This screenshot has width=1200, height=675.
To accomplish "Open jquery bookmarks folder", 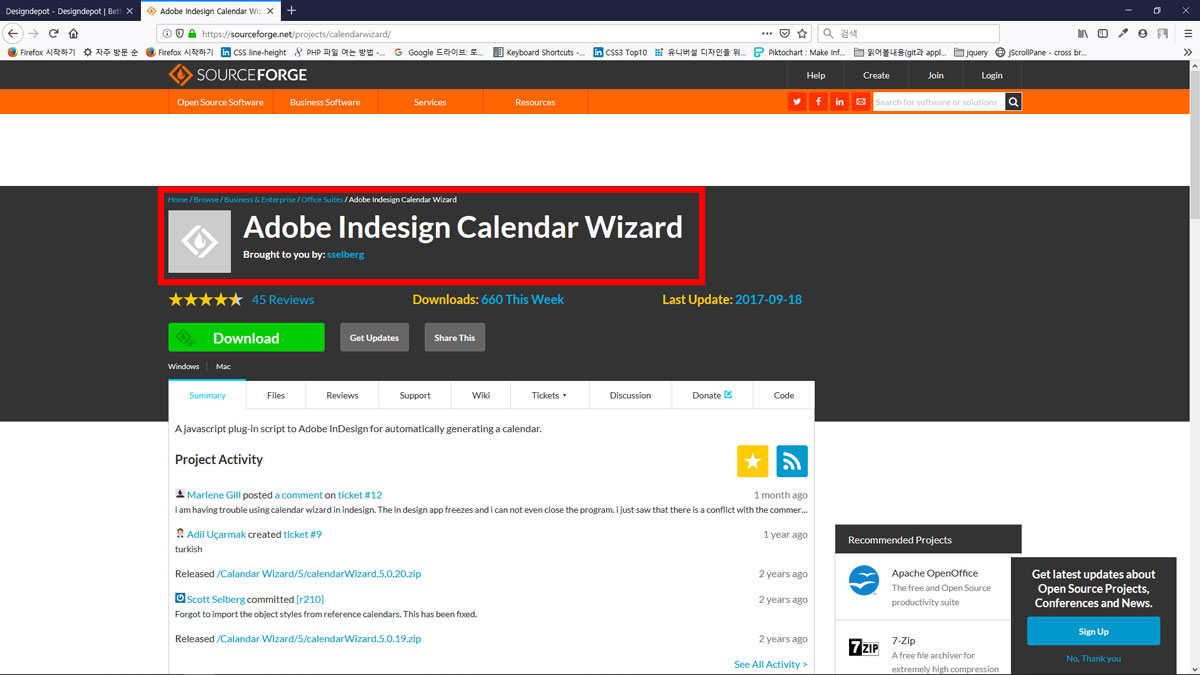I will click(971, 52).
